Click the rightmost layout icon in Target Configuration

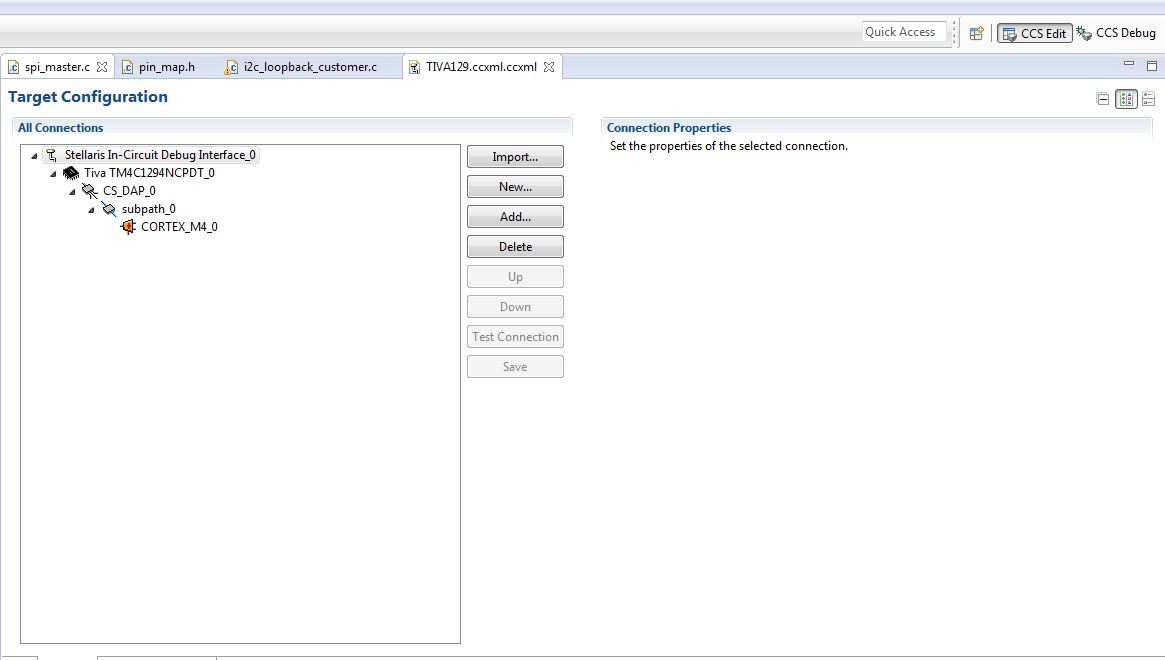1149,99
